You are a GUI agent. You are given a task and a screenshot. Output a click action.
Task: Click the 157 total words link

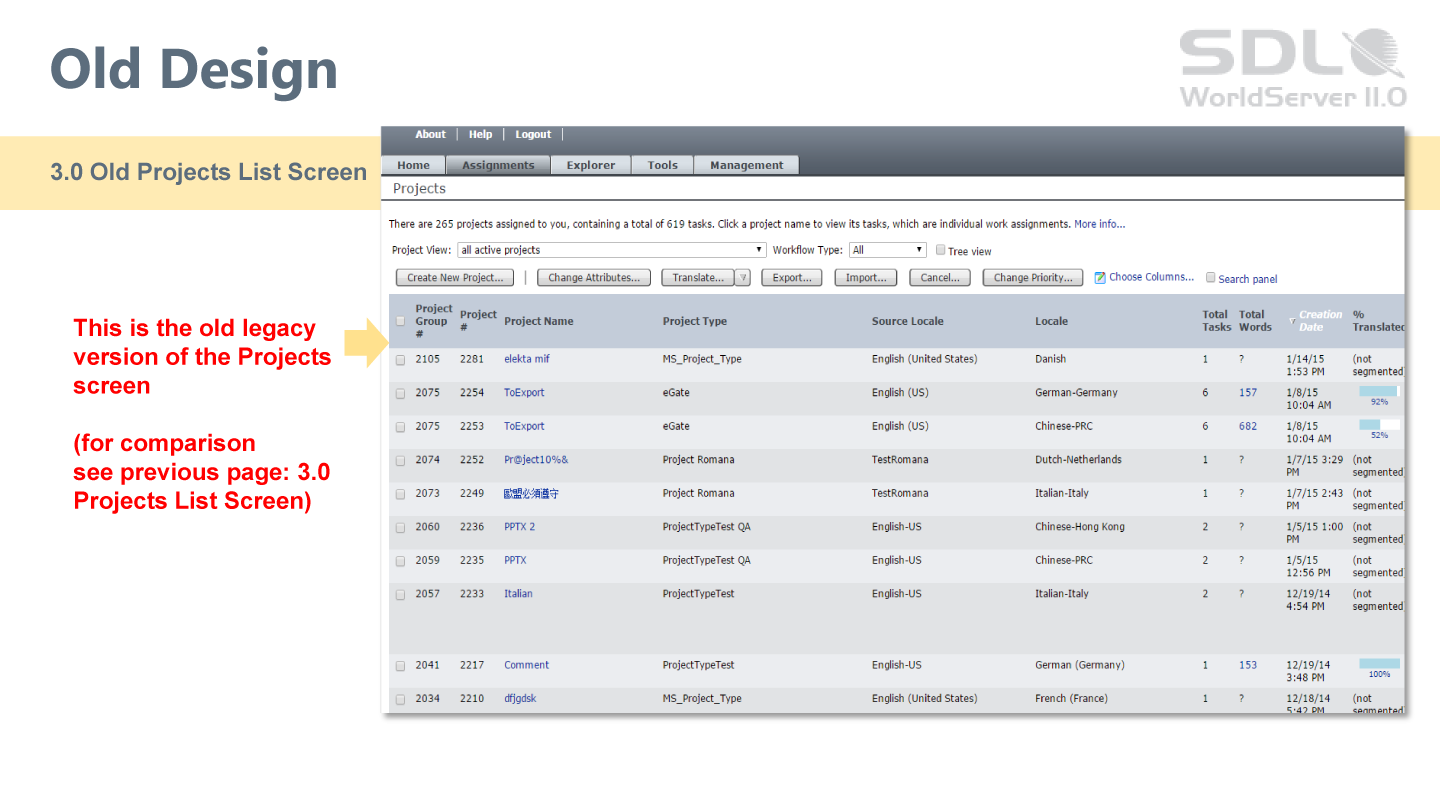tap(1247, 393)
